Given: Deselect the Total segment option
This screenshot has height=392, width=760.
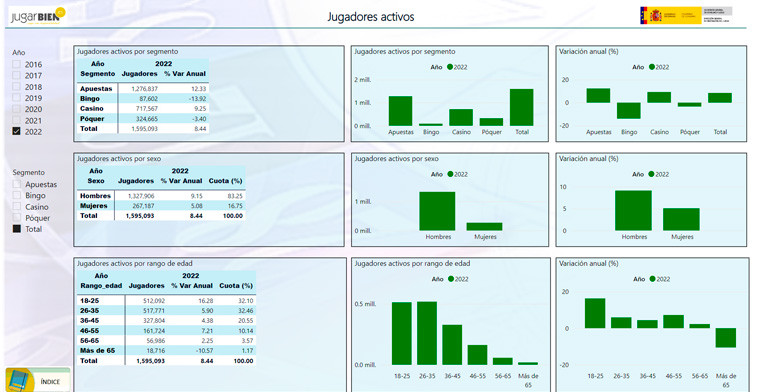Looking at the screenshot, I should tap(17, 229).
